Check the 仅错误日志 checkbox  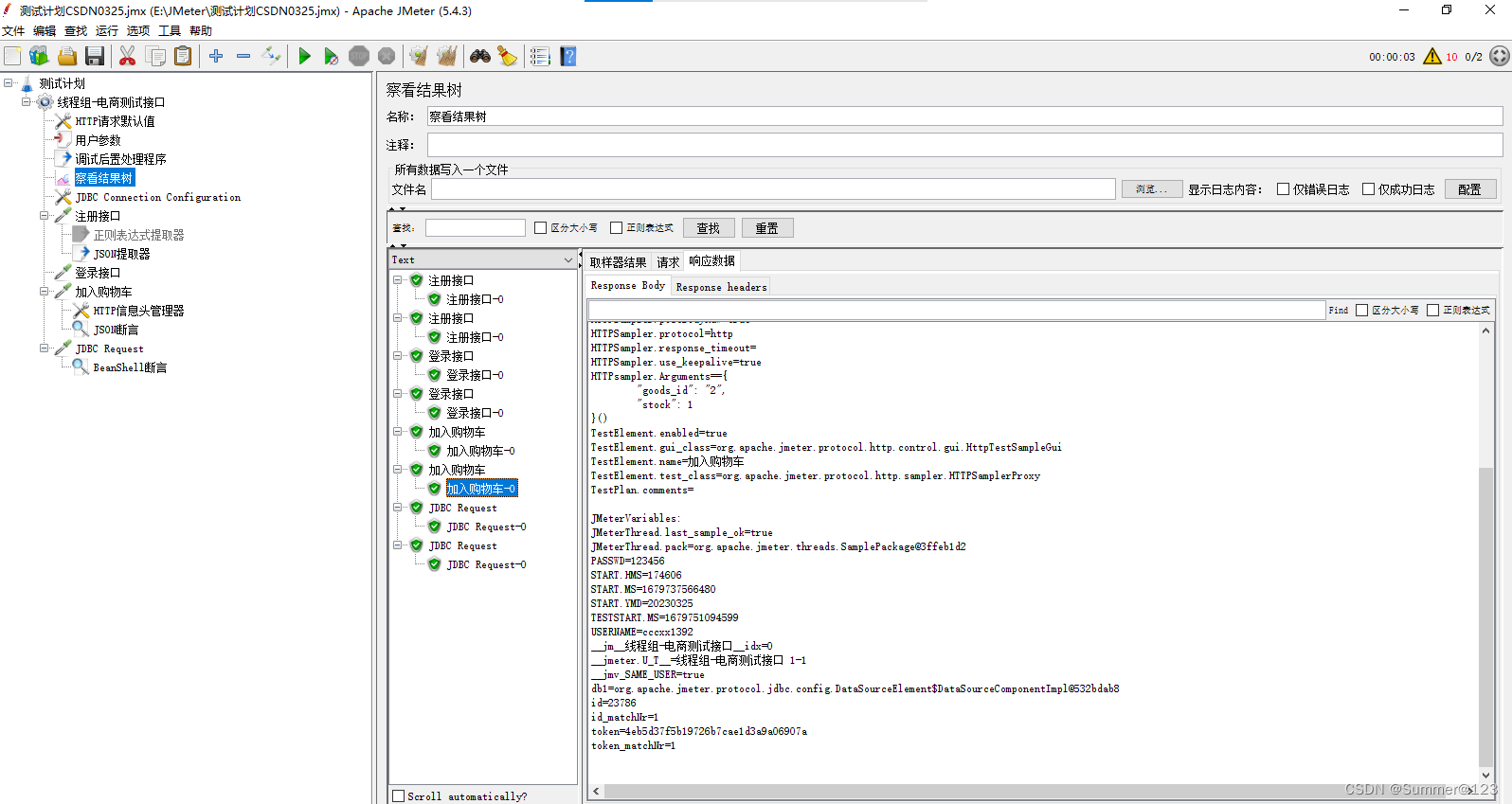tap(1283, 189)
